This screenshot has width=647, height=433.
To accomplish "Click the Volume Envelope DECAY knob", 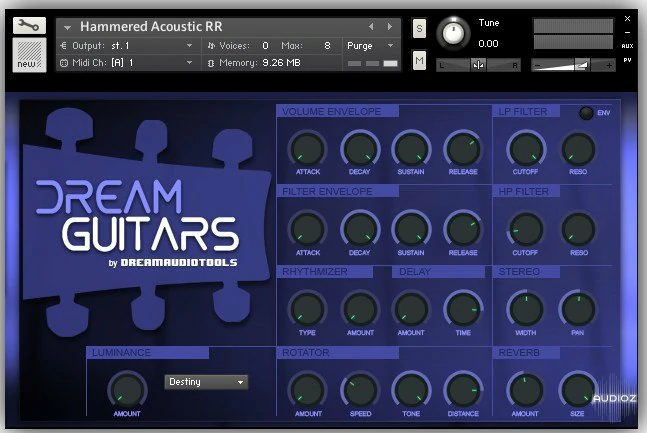I will pos(360,149).
